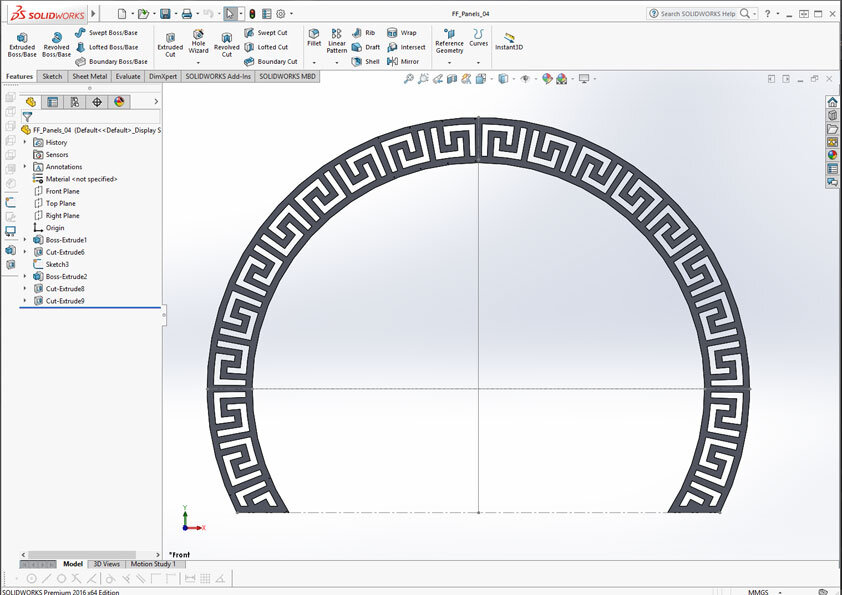Open the Curves tool

coord(478,38)
